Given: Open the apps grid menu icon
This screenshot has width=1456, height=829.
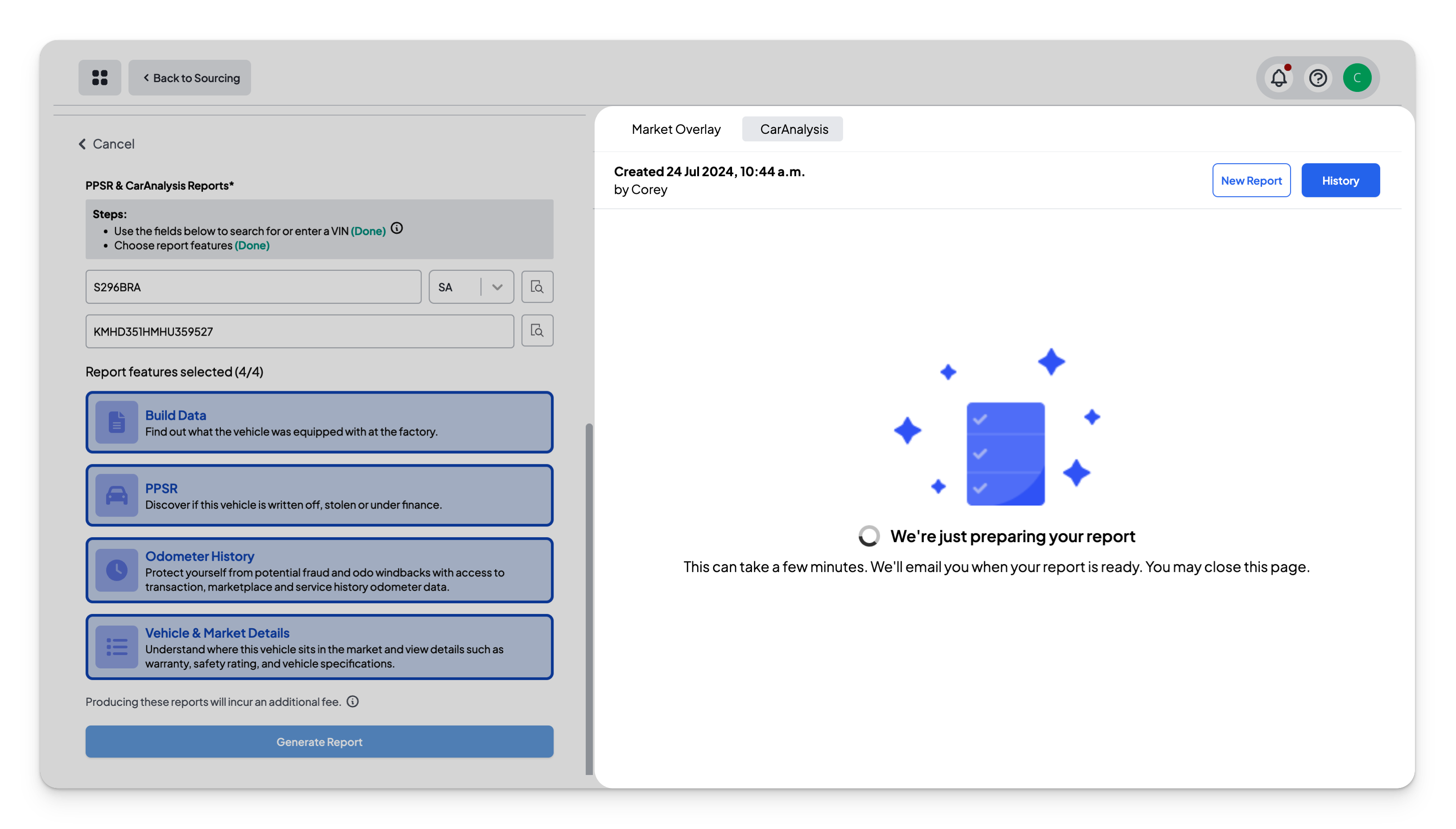Looking at the screenshot, I should point(99,78).
